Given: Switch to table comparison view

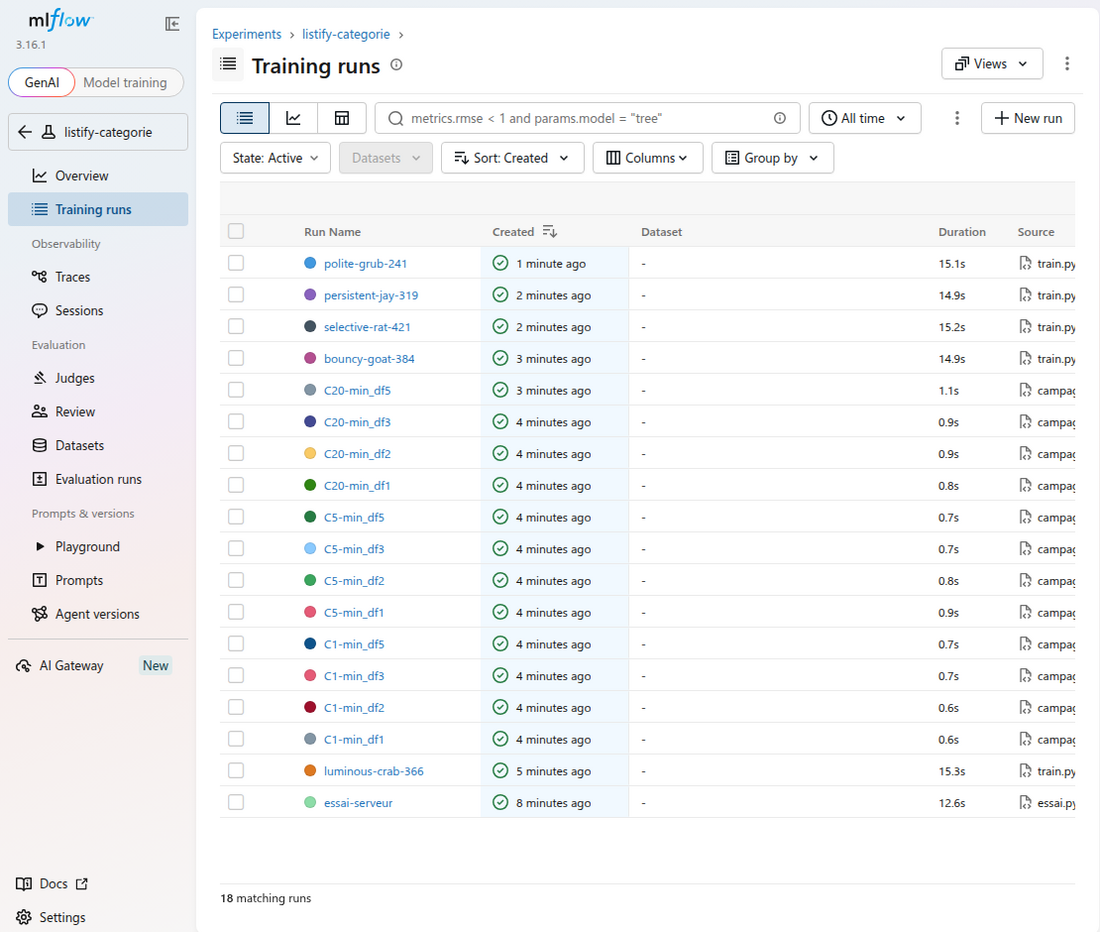Looking at the screenshot, I should click(x=342, y=118).
